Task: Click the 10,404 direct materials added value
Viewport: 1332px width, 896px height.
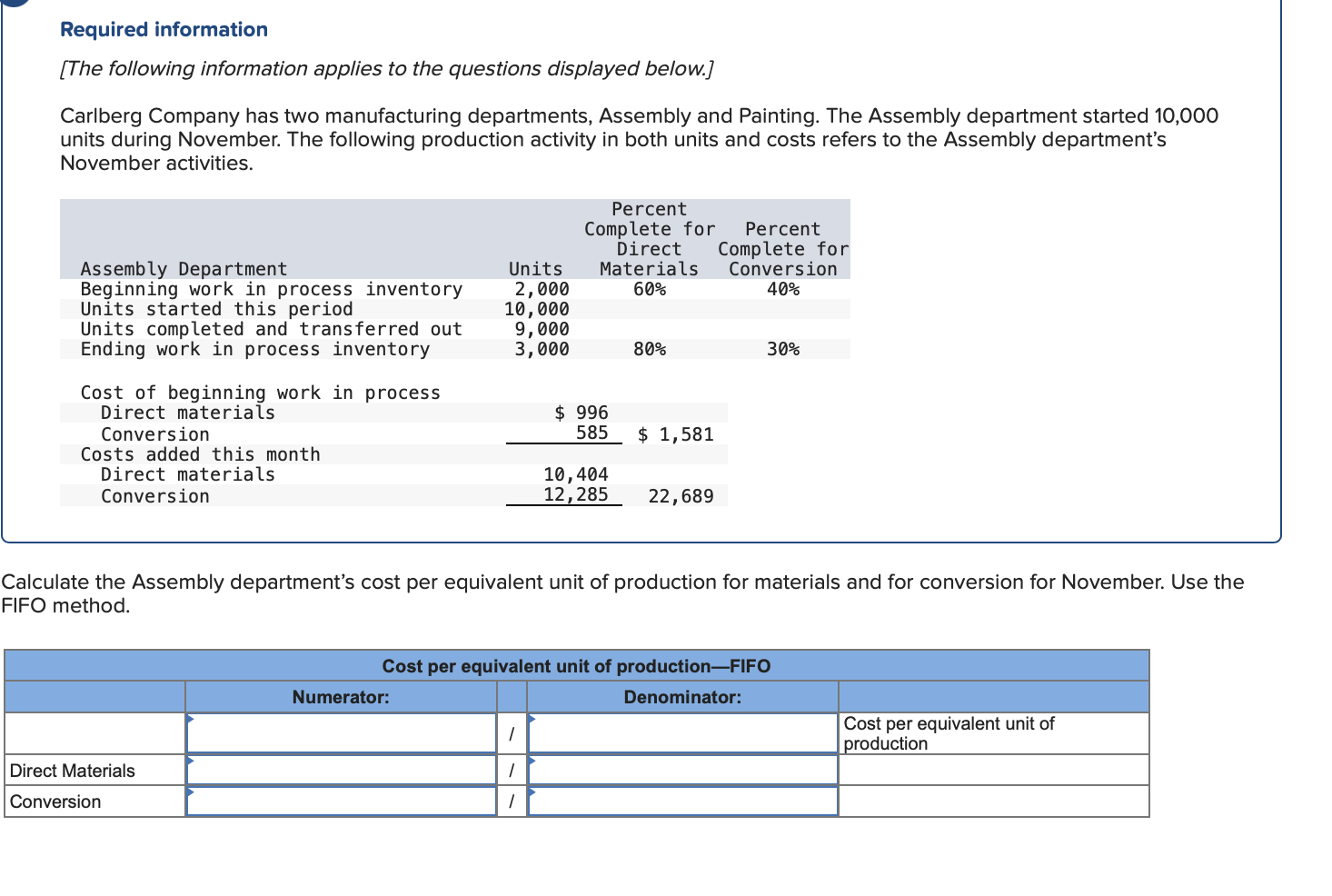Action: [x=576, y=474]
